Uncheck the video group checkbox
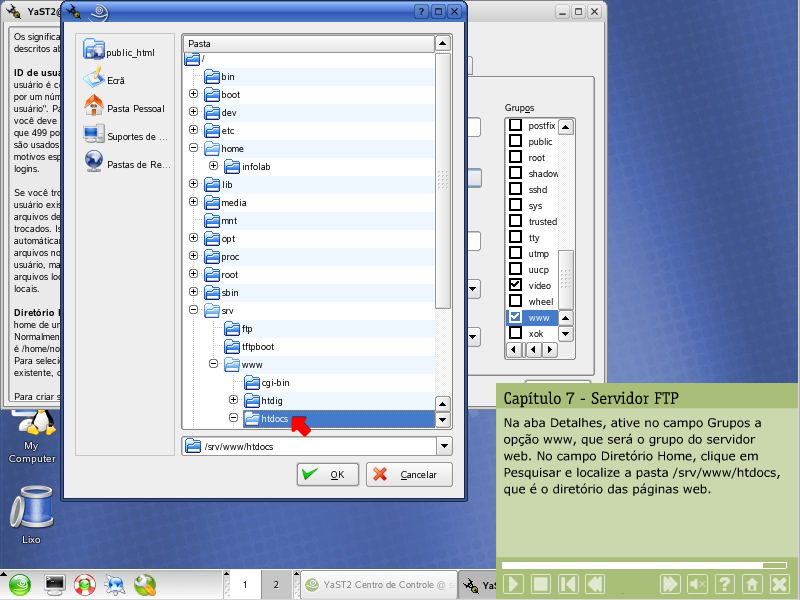The image size is (800, 600). (516, 286)
